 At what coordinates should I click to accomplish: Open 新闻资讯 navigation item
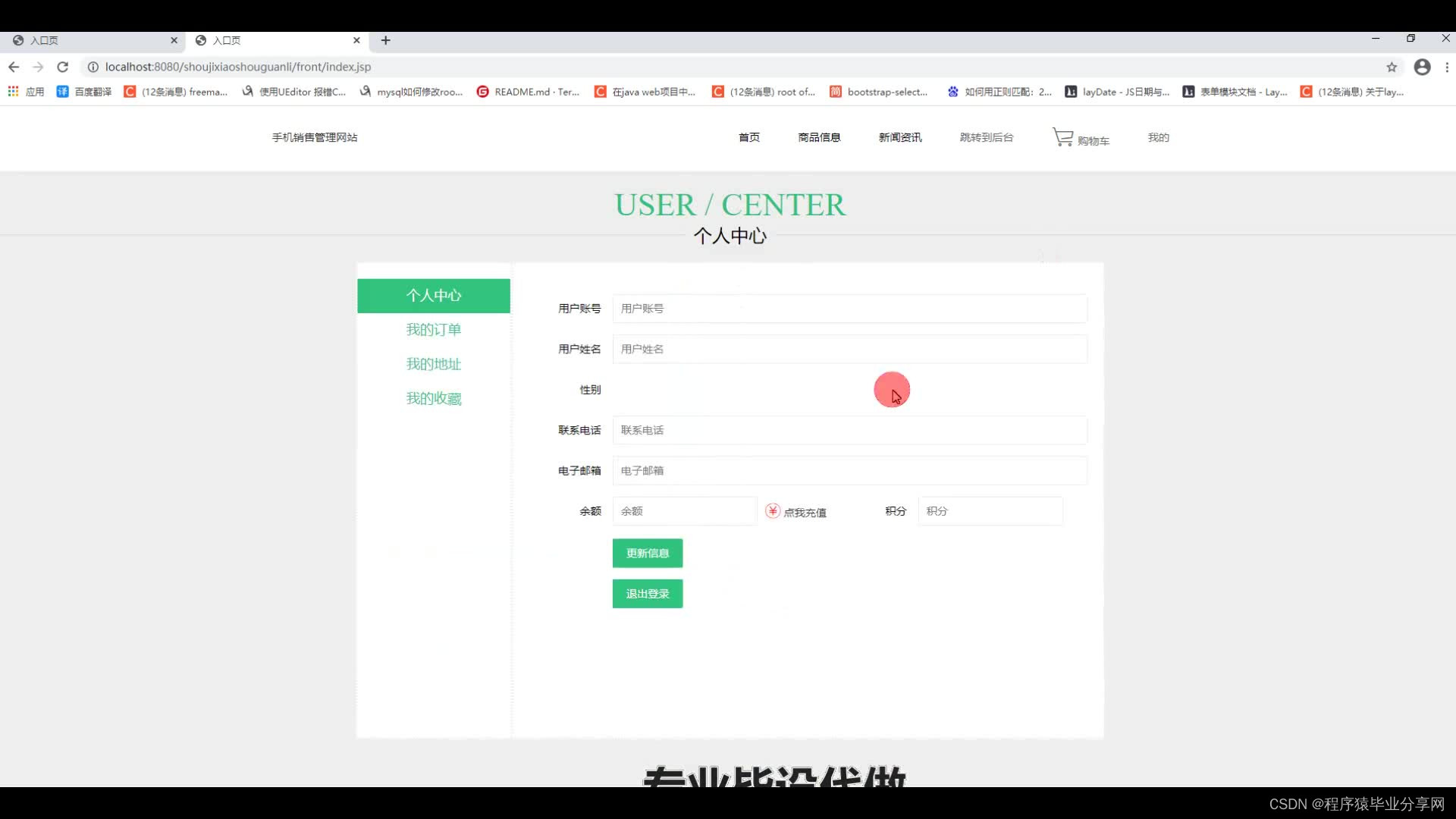click(x=900, y=137)
